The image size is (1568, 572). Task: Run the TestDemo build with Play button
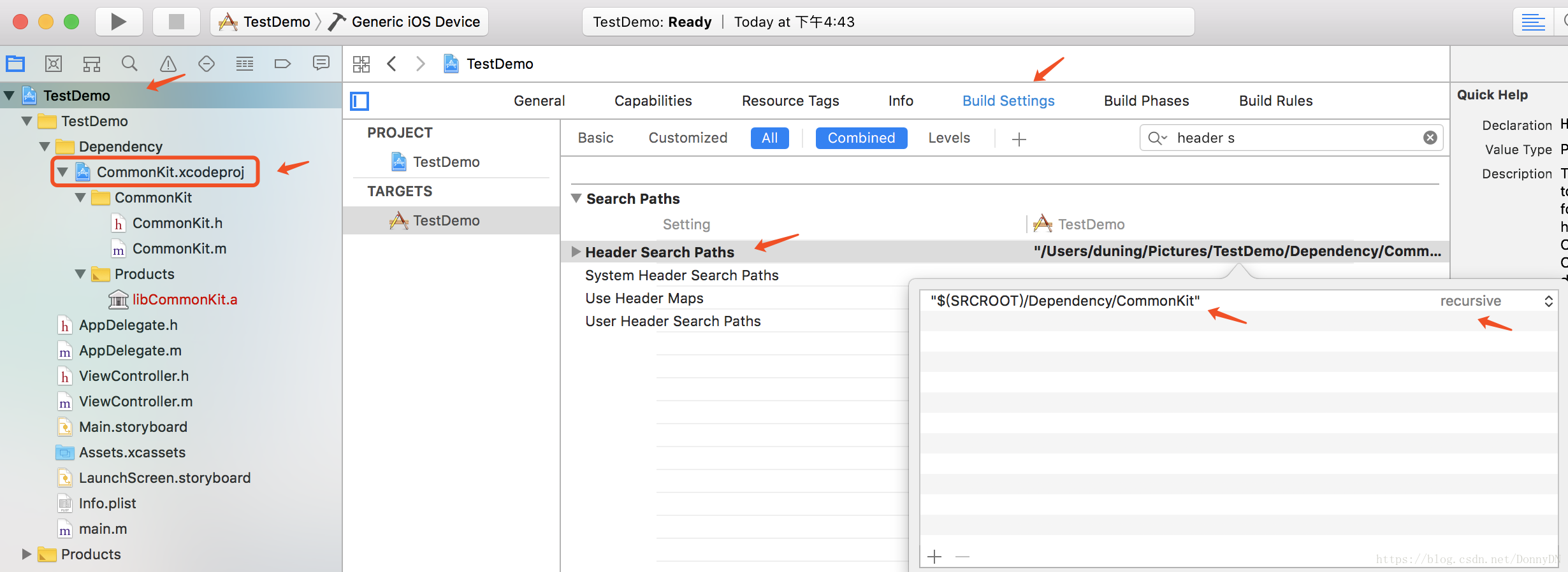pyautogui.click(x=119, y=22)
